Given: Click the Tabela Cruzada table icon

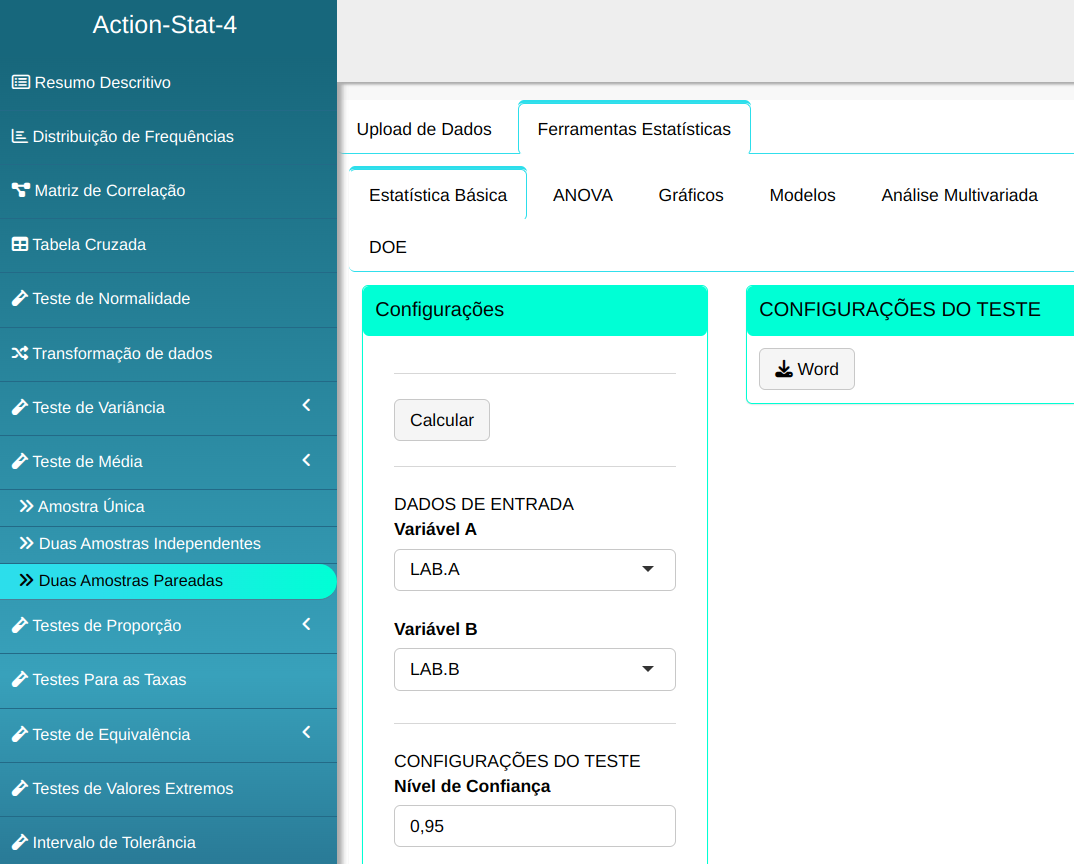Looking at the screenshot, I should pyautogui.click(x=19, y=244).
